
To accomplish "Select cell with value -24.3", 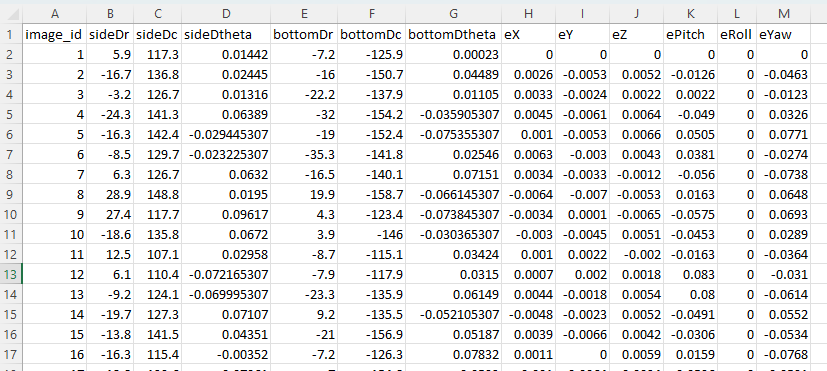I will pos(109,115).
